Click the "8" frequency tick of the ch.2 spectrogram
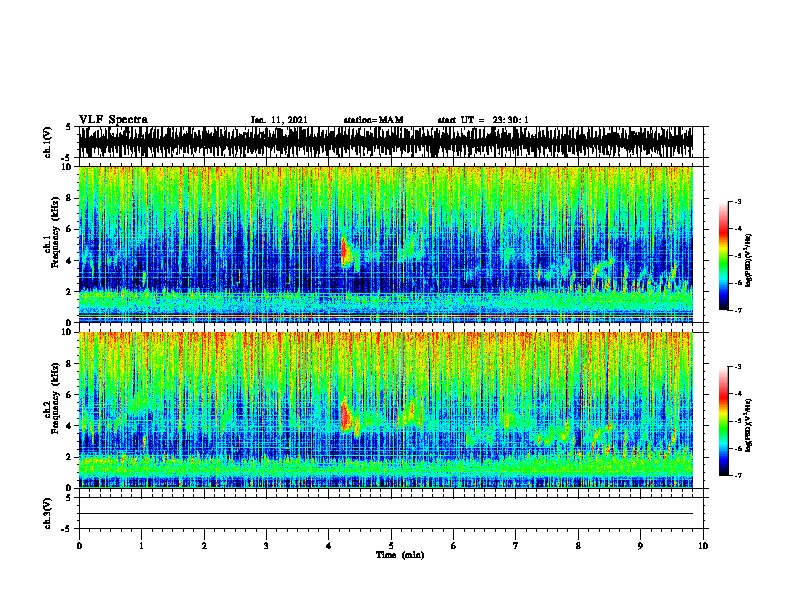 pyautogui.click(x=70, y=364)
